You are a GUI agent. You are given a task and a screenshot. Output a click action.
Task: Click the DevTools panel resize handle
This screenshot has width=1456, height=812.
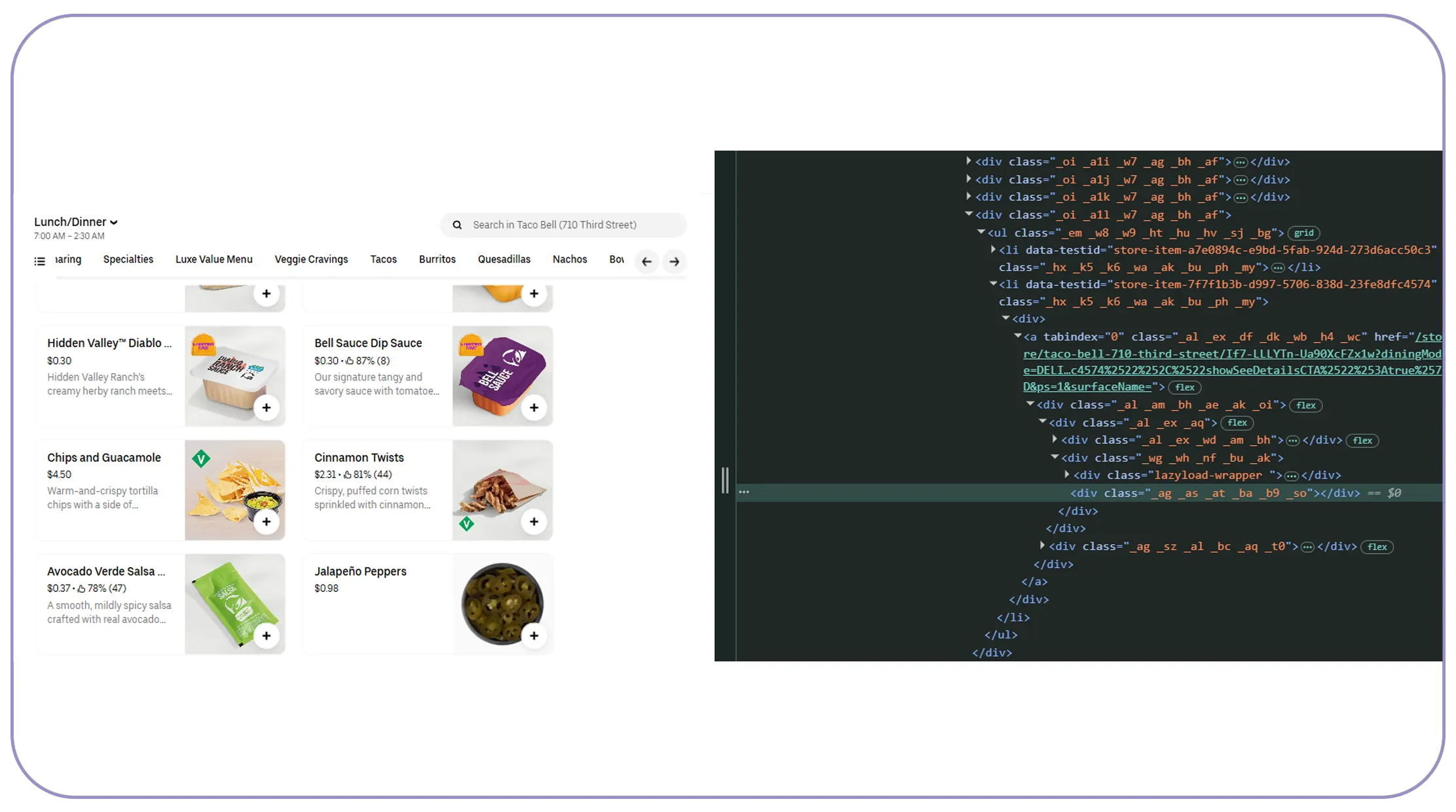pyautogui.click(x=725, y=481)
